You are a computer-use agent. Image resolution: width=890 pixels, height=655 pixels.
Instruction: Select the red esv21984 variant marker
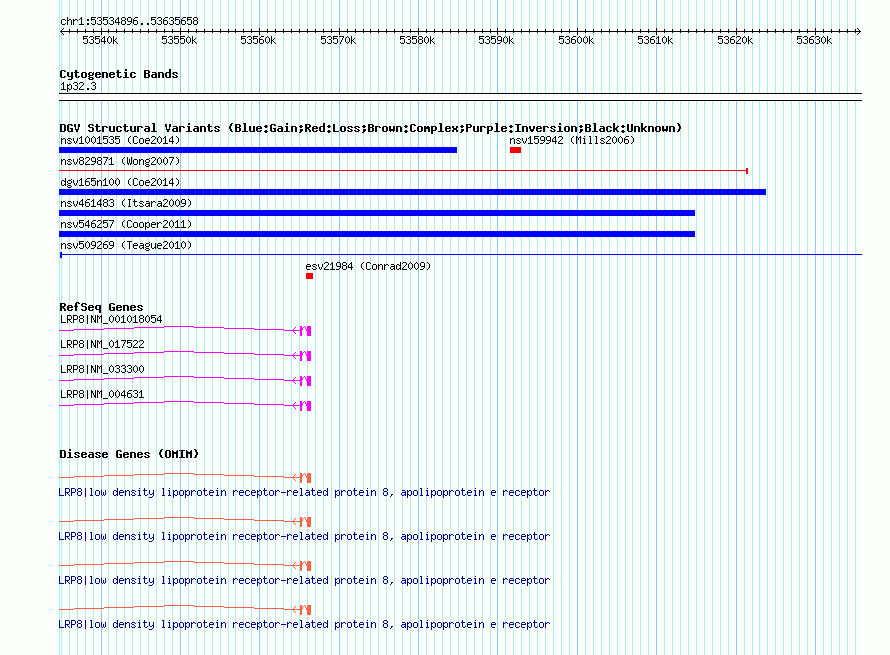(309, 276)
